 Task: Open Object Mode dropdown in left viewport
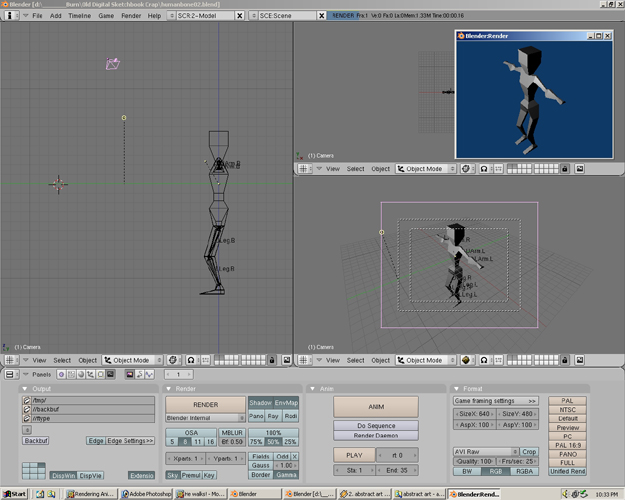132,360
